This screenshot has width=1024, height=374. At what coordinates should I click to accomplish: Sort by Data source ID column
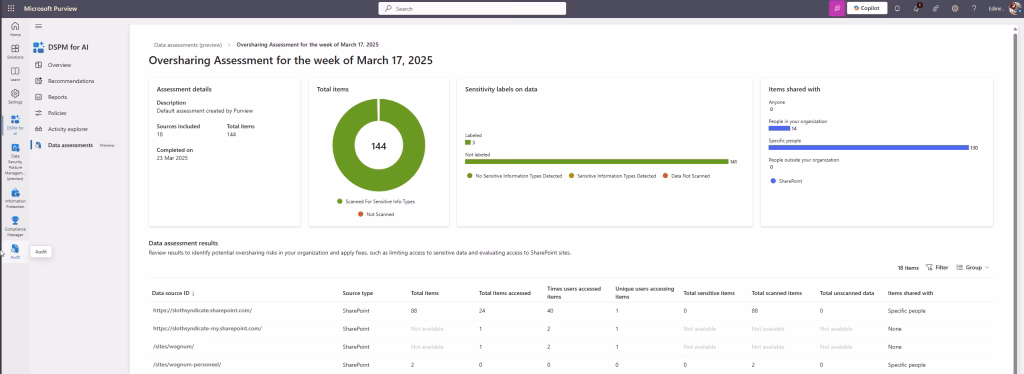coord(174,293)
